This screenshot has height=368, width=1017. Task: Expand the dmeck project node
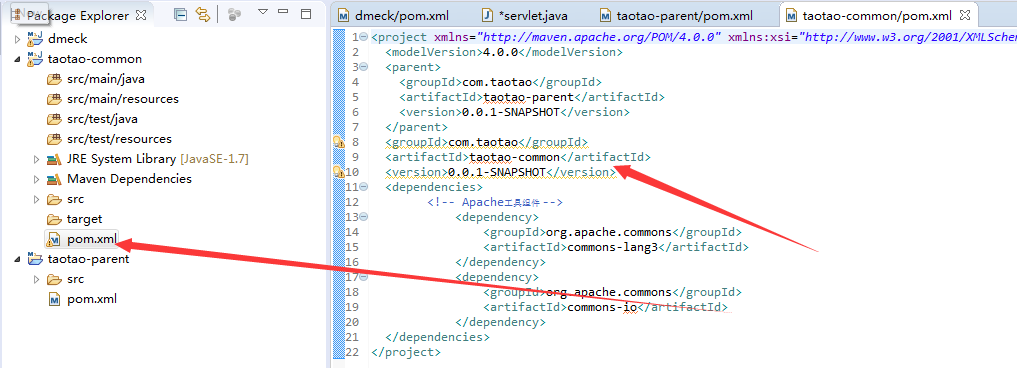click(x=18, y=40)
